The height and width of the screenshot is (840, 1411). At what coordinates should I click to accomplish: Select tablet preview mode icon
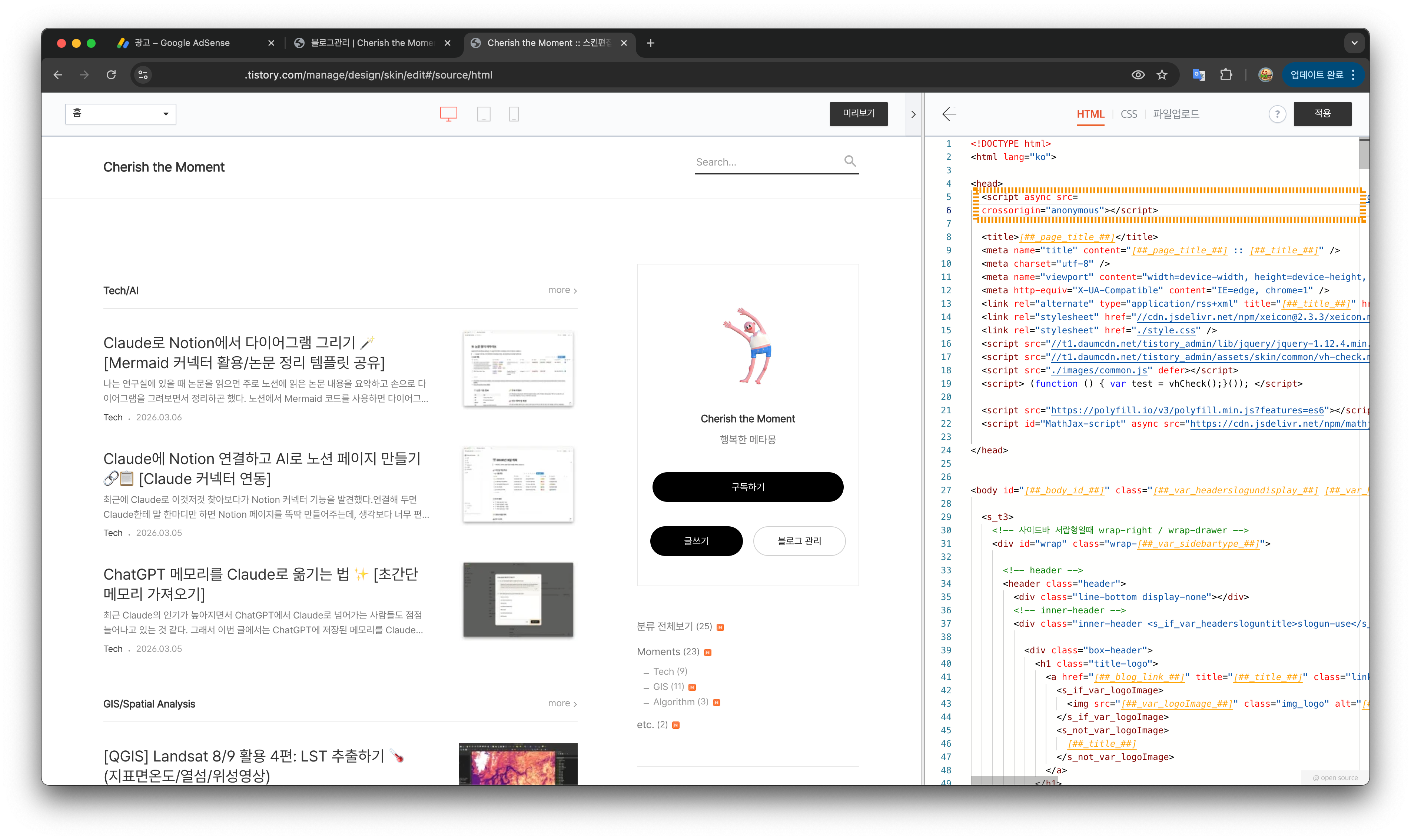click(484, 114)
